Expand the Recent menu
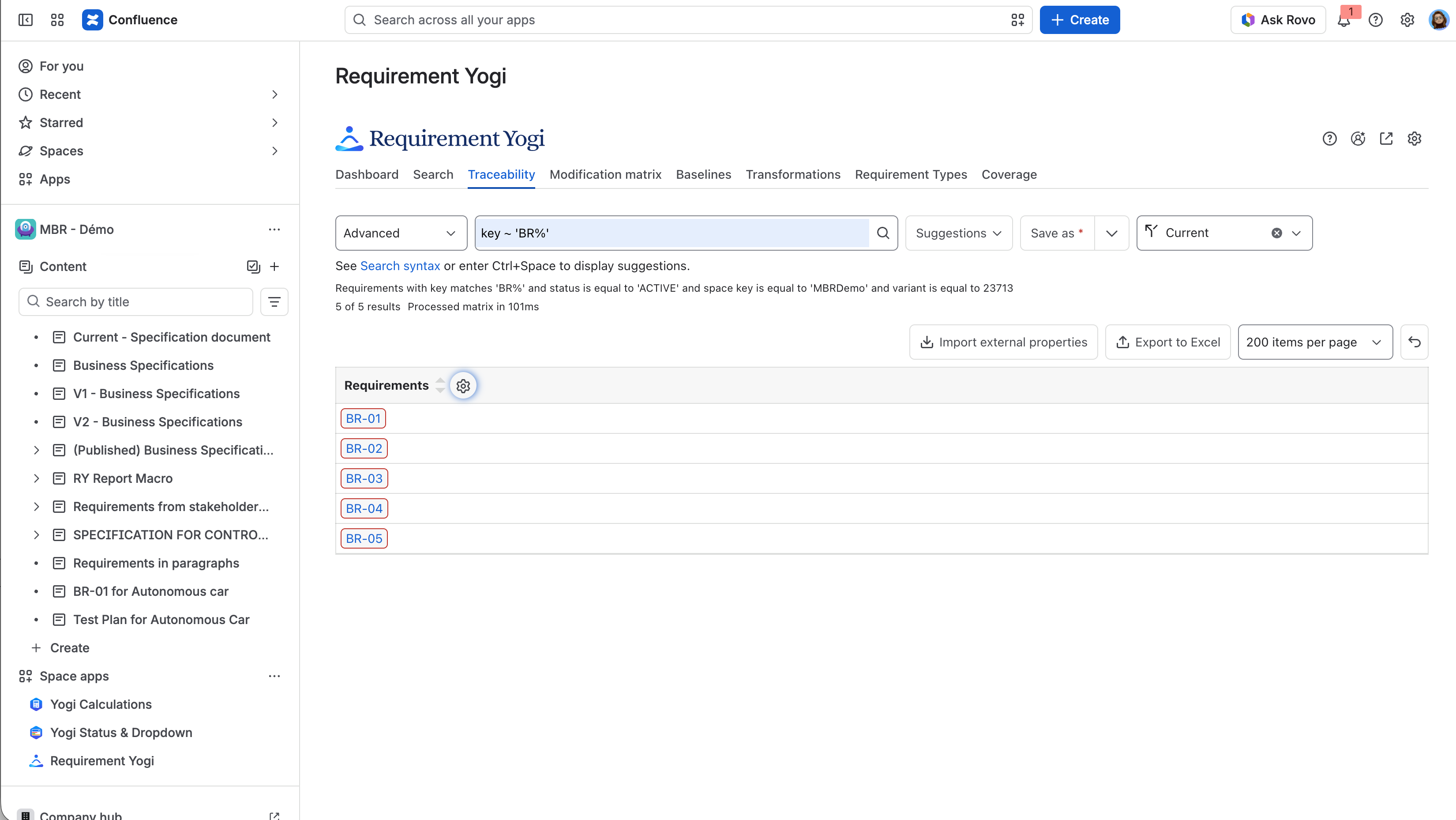Screen dimensions: 1456x820 (275, 94)
